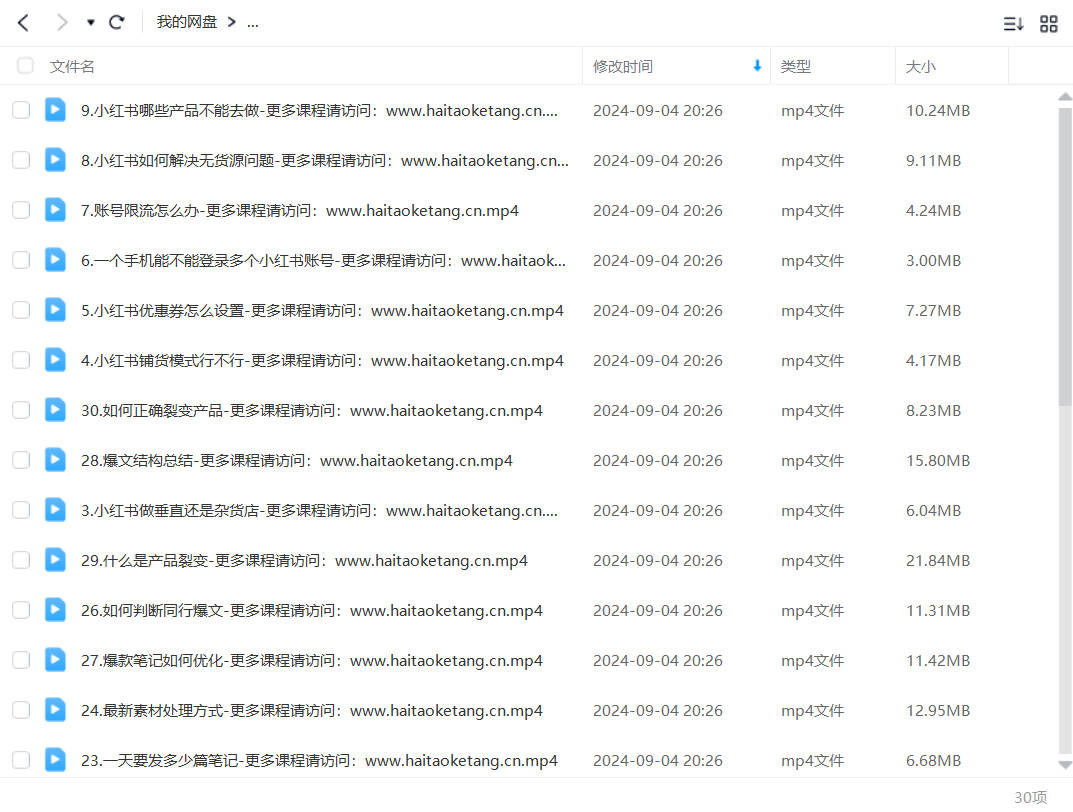Click video icon of 26.如何判断同行爆文

[x=55, y=609]
